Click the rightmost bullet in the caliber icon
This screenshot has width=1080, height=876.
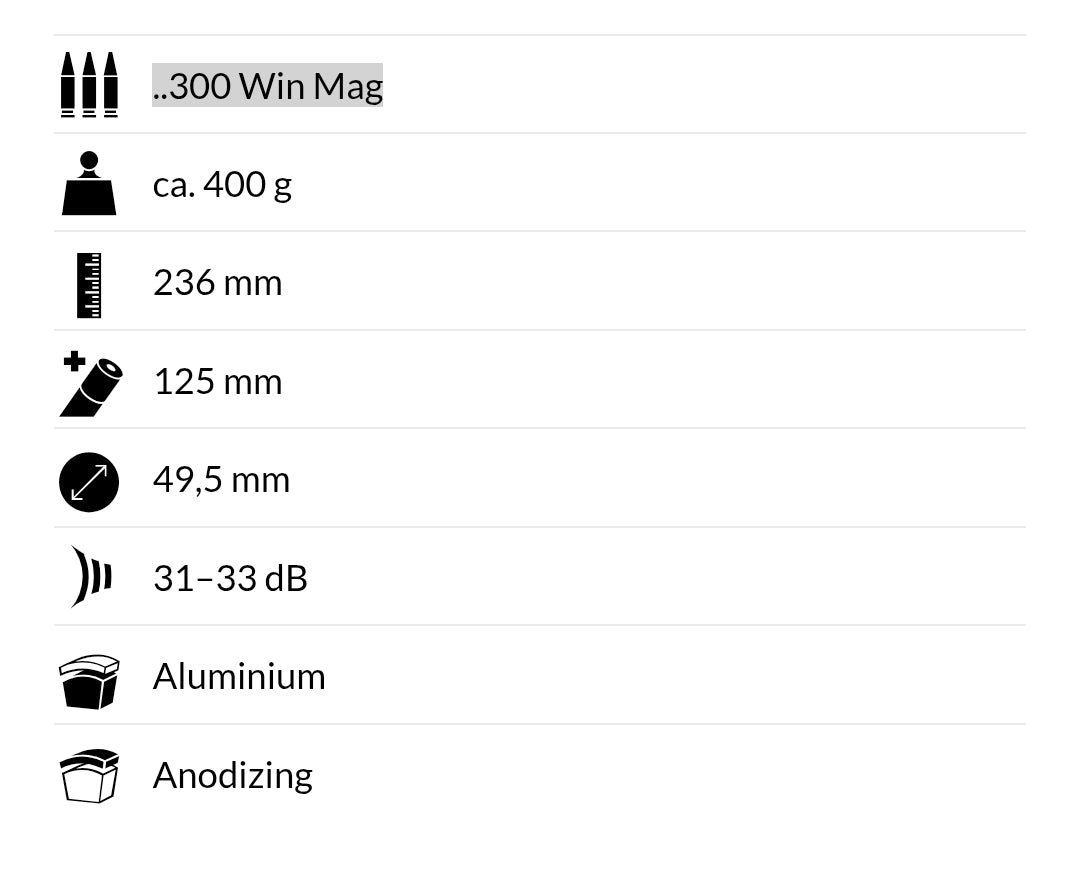pos(110,85)
